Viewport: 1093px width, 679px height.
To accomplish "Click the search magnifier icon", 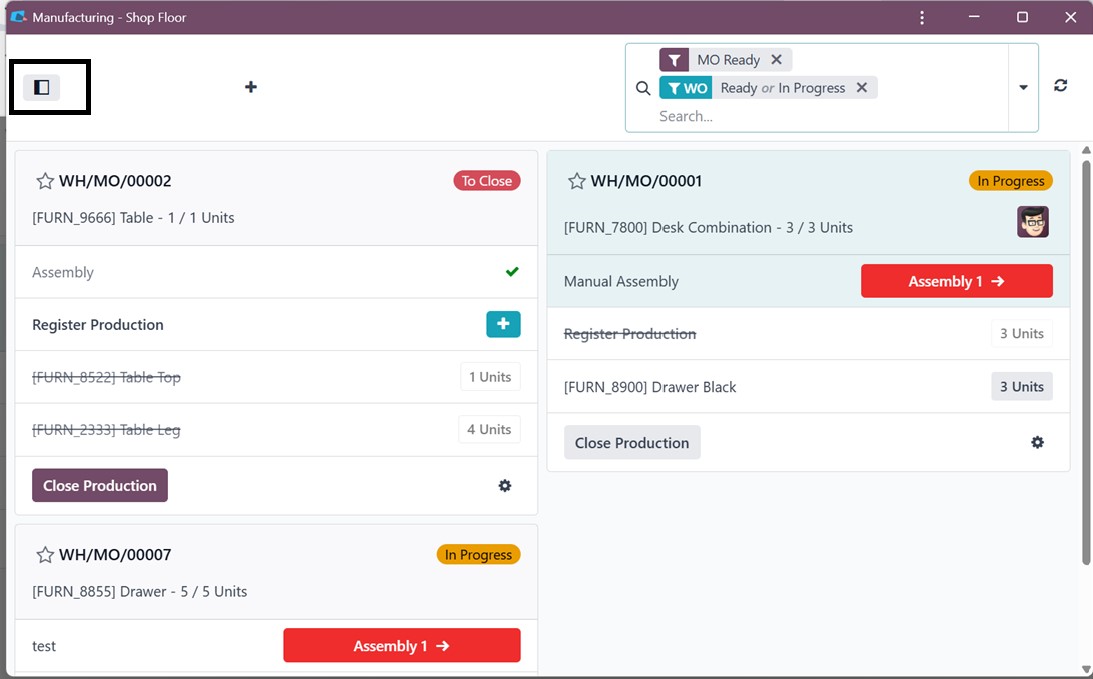I will click(643, 89).
